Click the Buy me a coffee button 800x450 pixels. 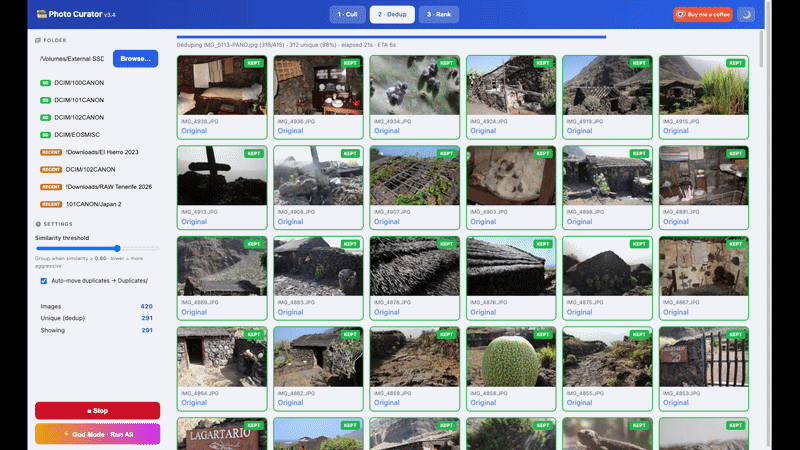pos(703,14)
